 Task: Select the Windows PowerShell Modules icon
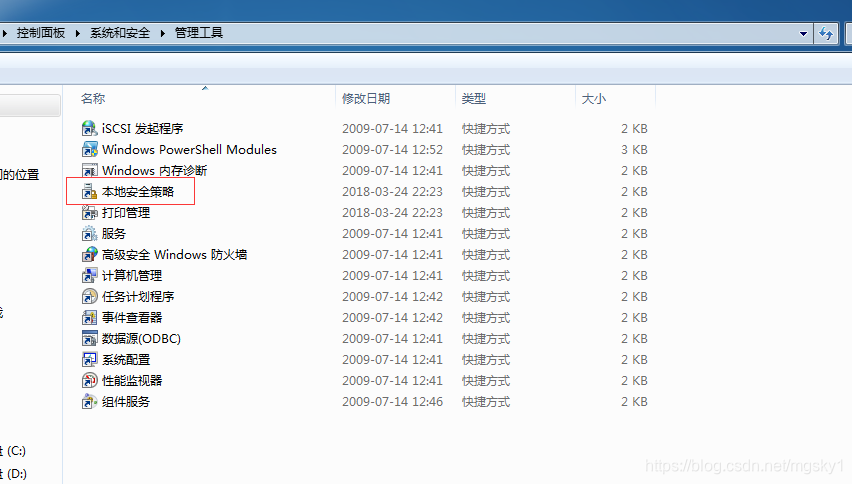(89, 149)
